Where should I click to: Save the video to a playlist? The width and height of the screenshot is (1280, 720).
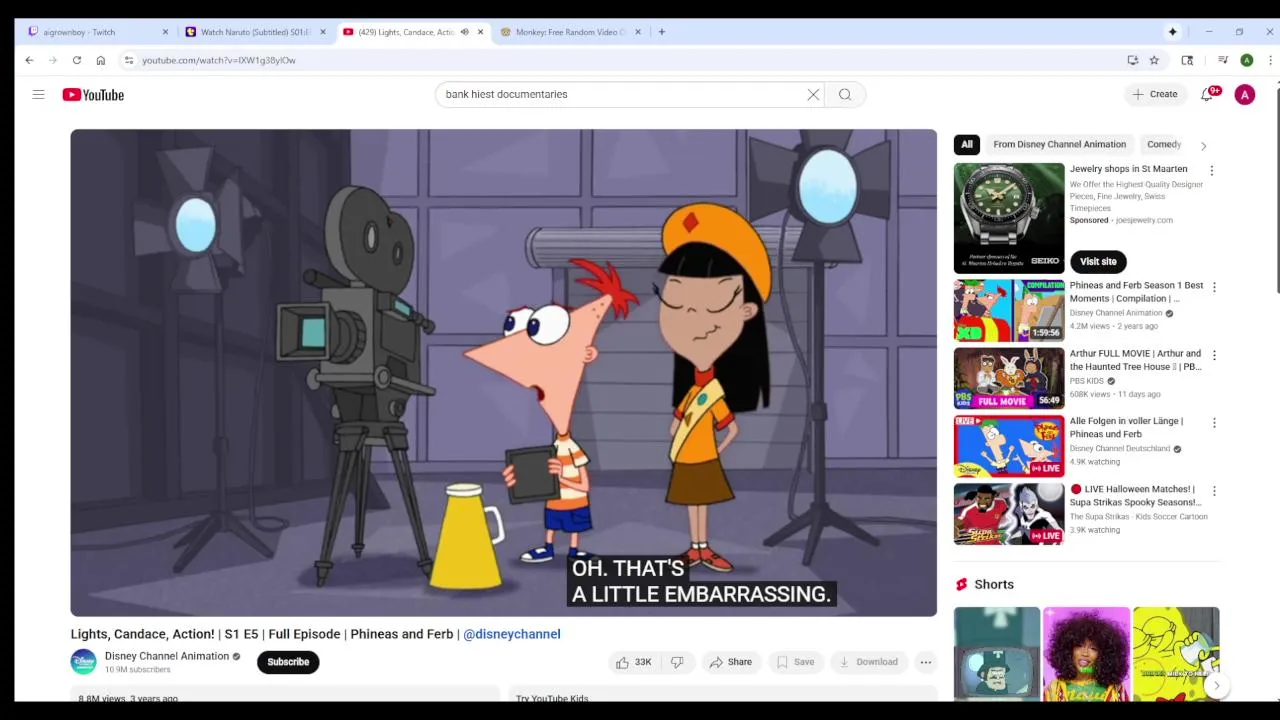[x=795, y=662]
